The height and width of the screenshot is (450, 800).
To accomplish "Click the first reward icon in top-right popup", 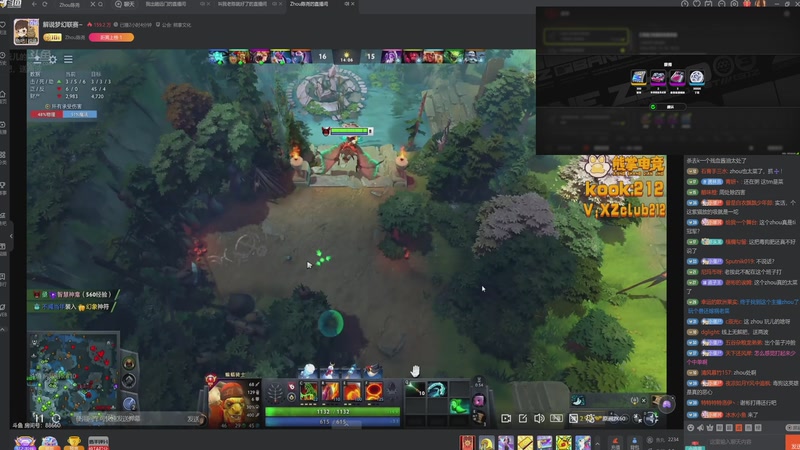I will (638, 78).
